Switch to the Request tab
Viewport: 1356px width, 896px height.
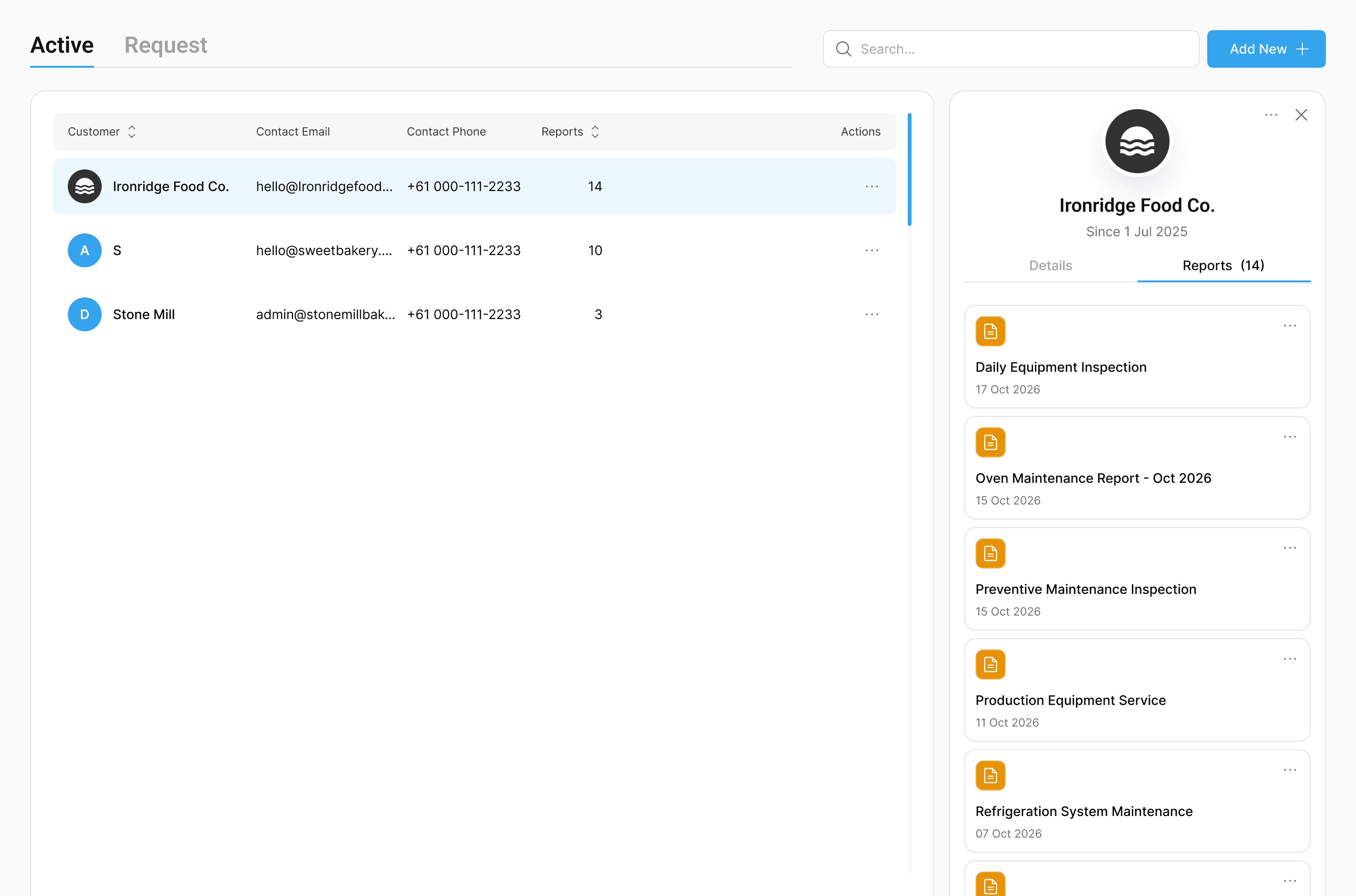tap(166, 45)
